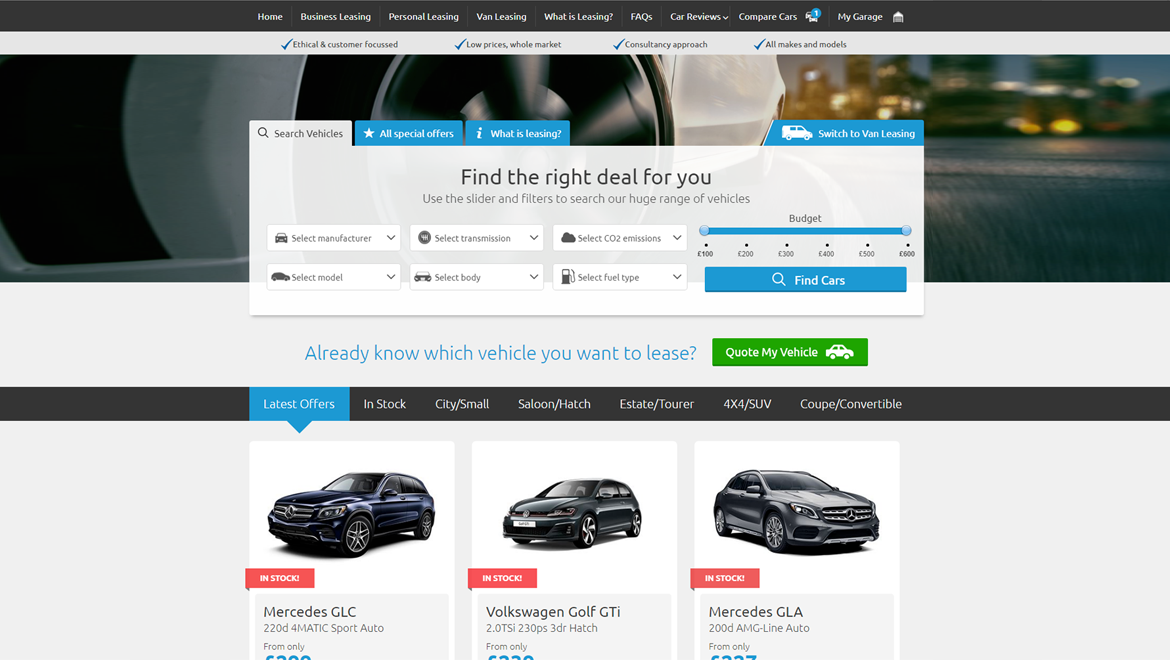This screenshot has height=660, width=1170.
Task: Open the Select transmission dropdown
Action: pos(476,237)
